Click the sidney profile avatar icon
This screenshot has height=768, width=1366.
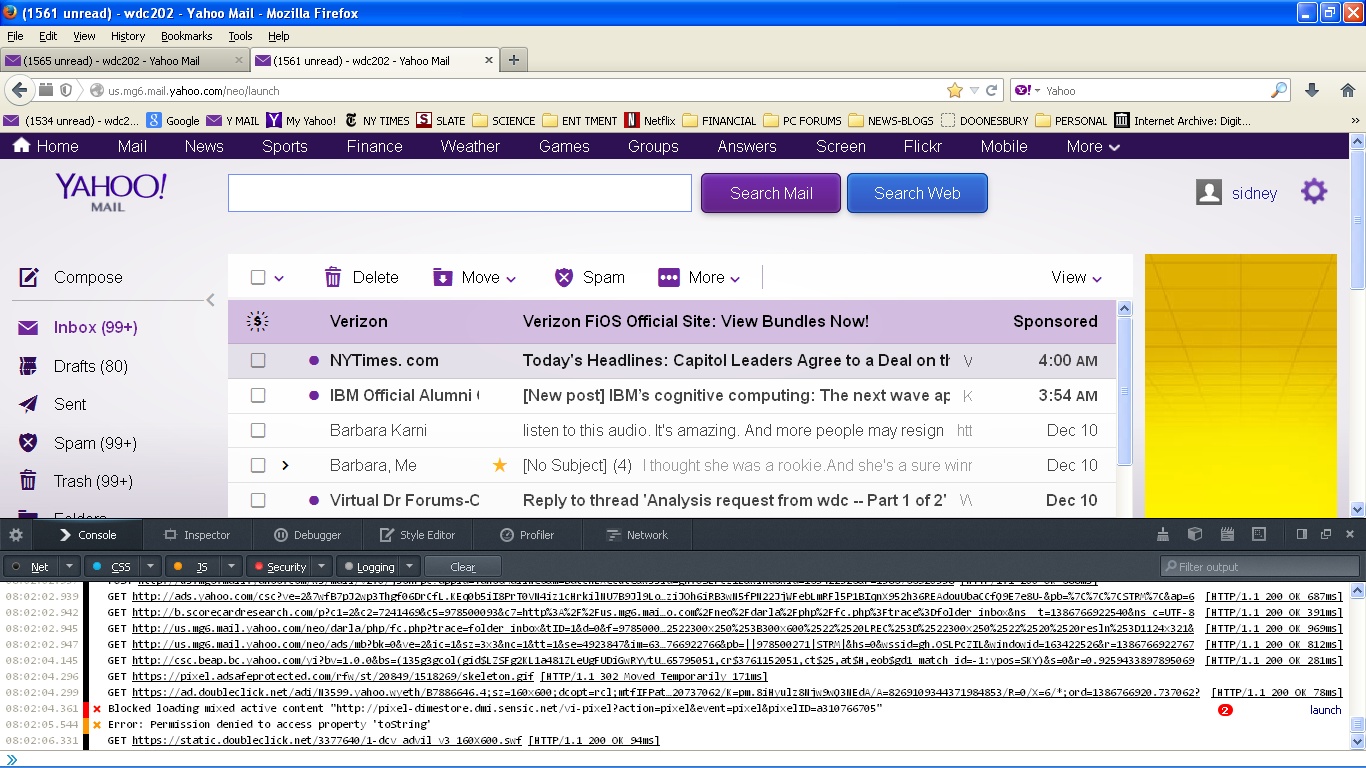(x=1209, y=193)
